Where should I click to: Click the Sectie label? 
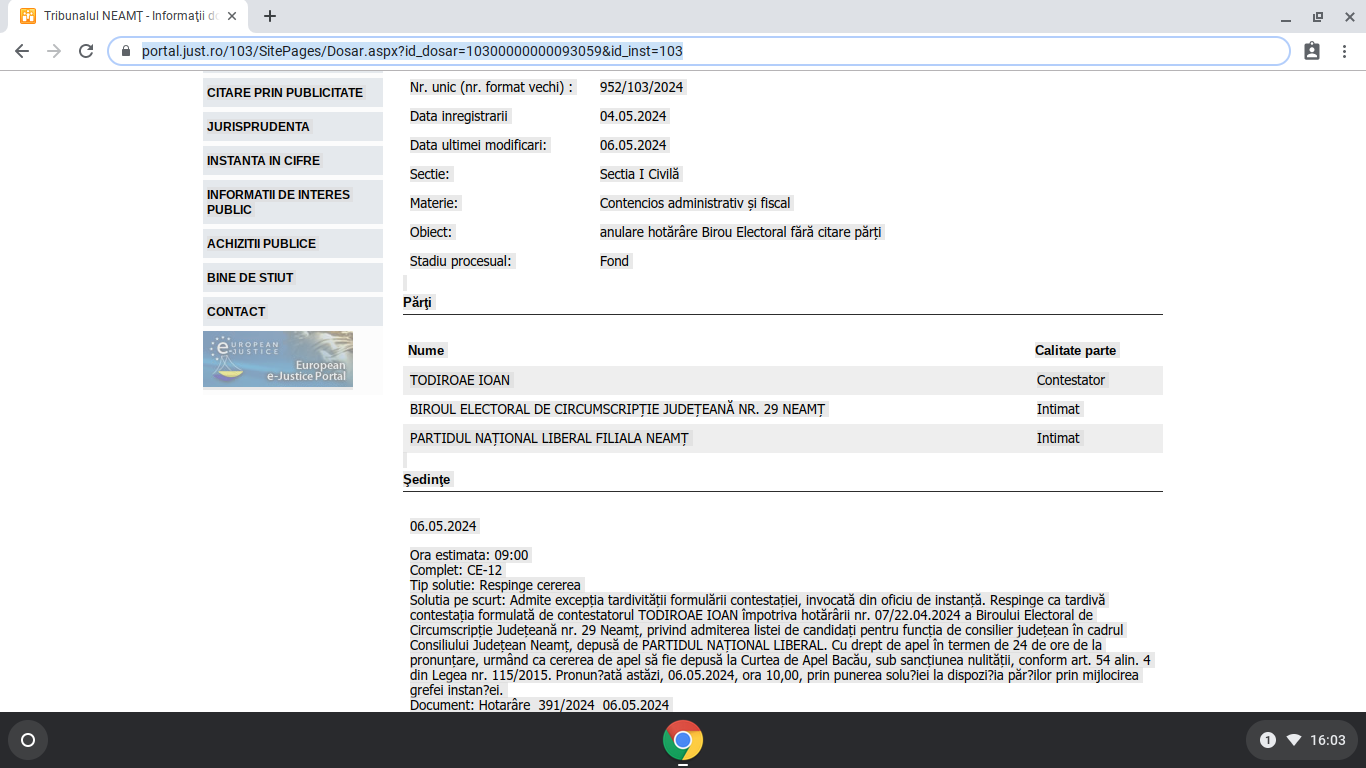(x=430, y=174)
